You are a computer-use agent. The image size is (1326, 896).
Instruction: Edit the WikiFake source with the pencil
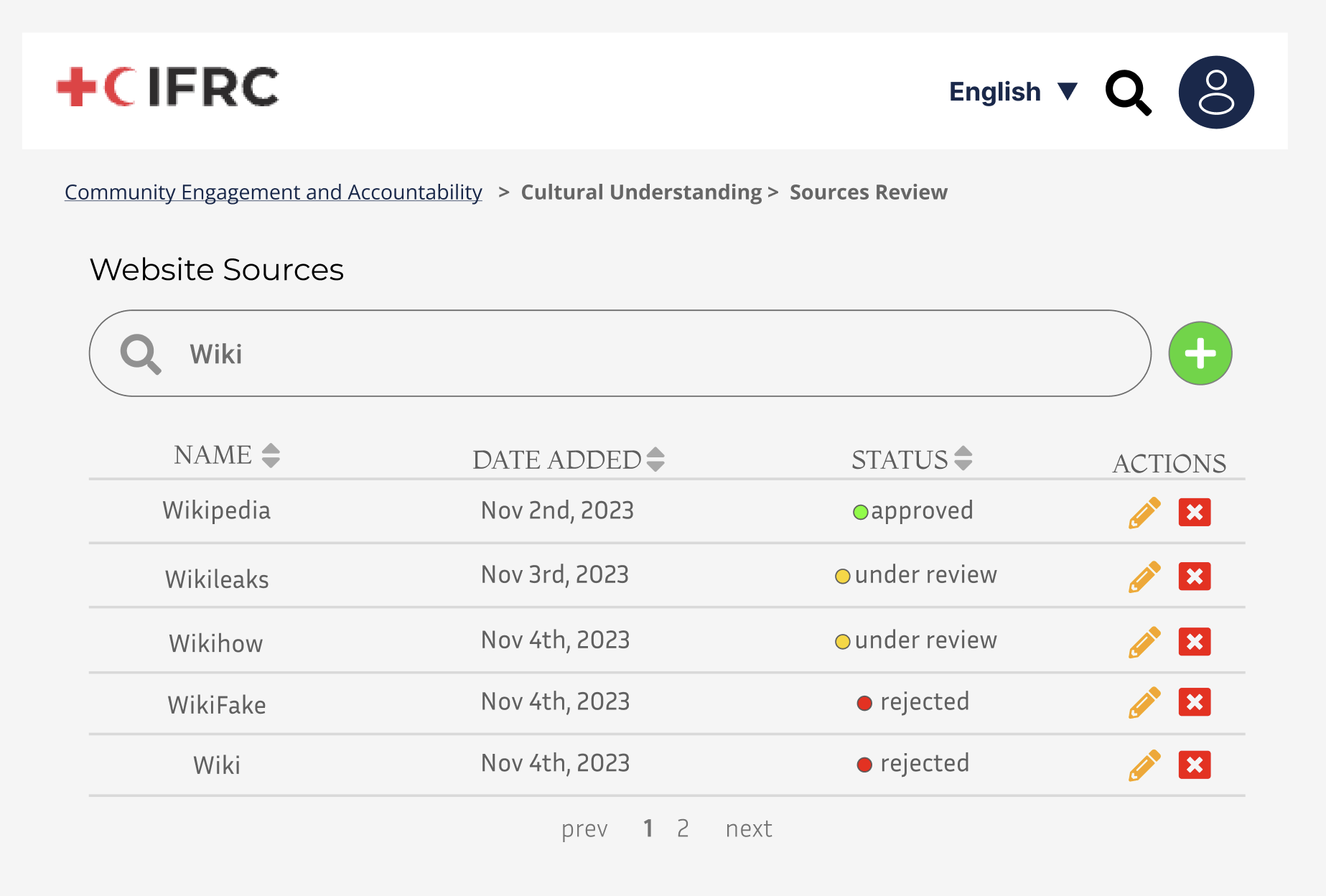pyautogui.click(x=1144, y=702)
